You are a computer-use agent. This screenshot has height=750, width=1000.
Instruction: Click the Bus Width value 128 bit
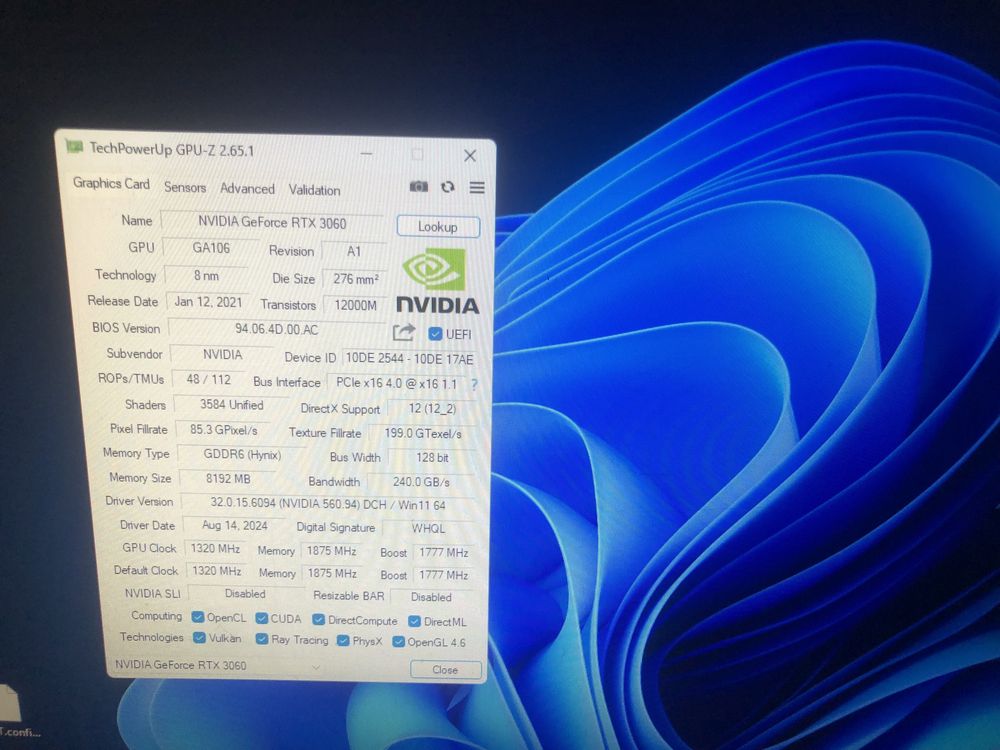[432, 458]
